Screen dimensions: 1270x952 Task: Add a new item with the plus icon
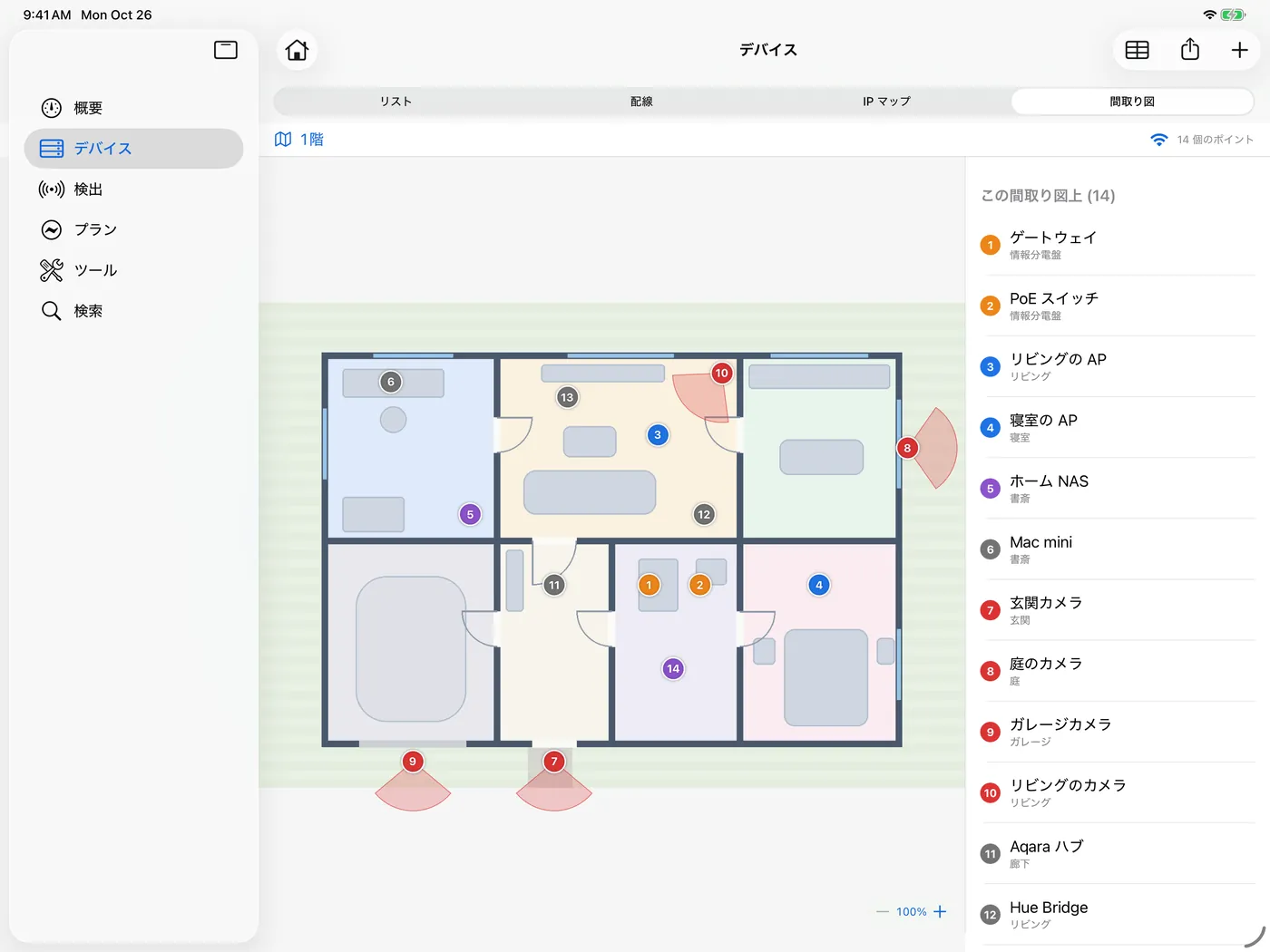[x=1239, y=50]
